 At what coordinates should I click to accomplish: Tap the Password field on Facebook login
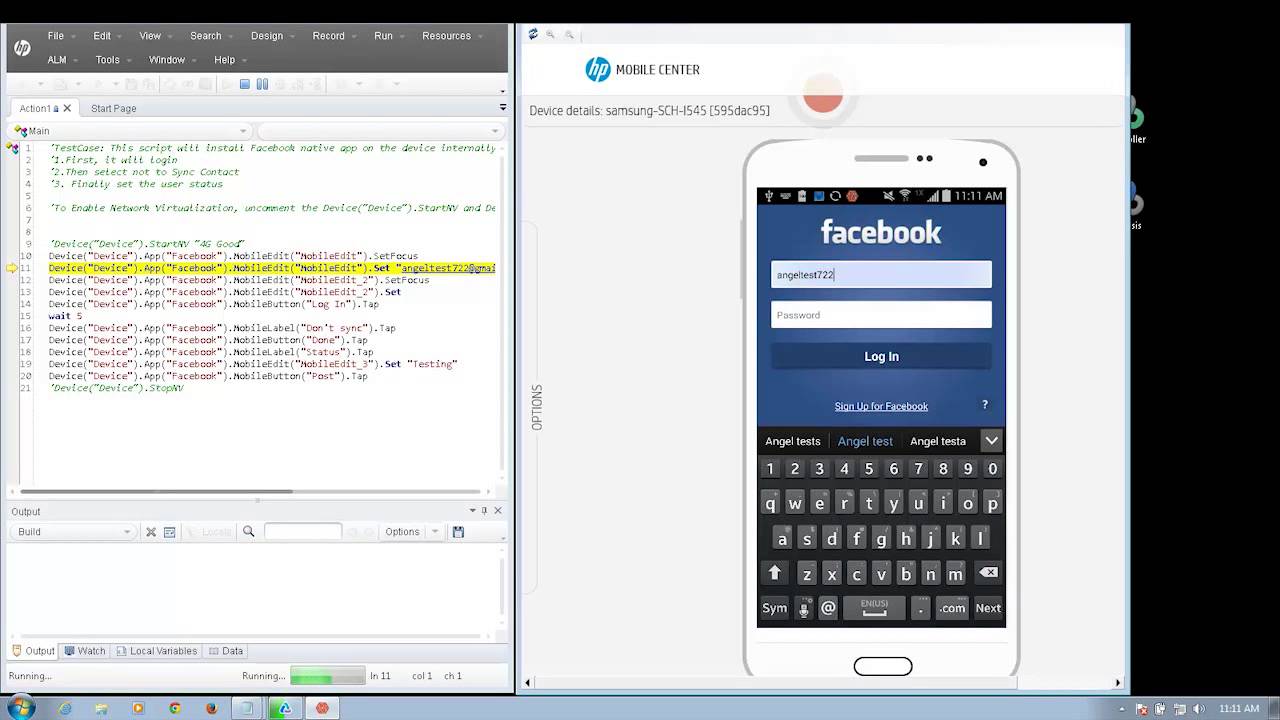(881, 315)
